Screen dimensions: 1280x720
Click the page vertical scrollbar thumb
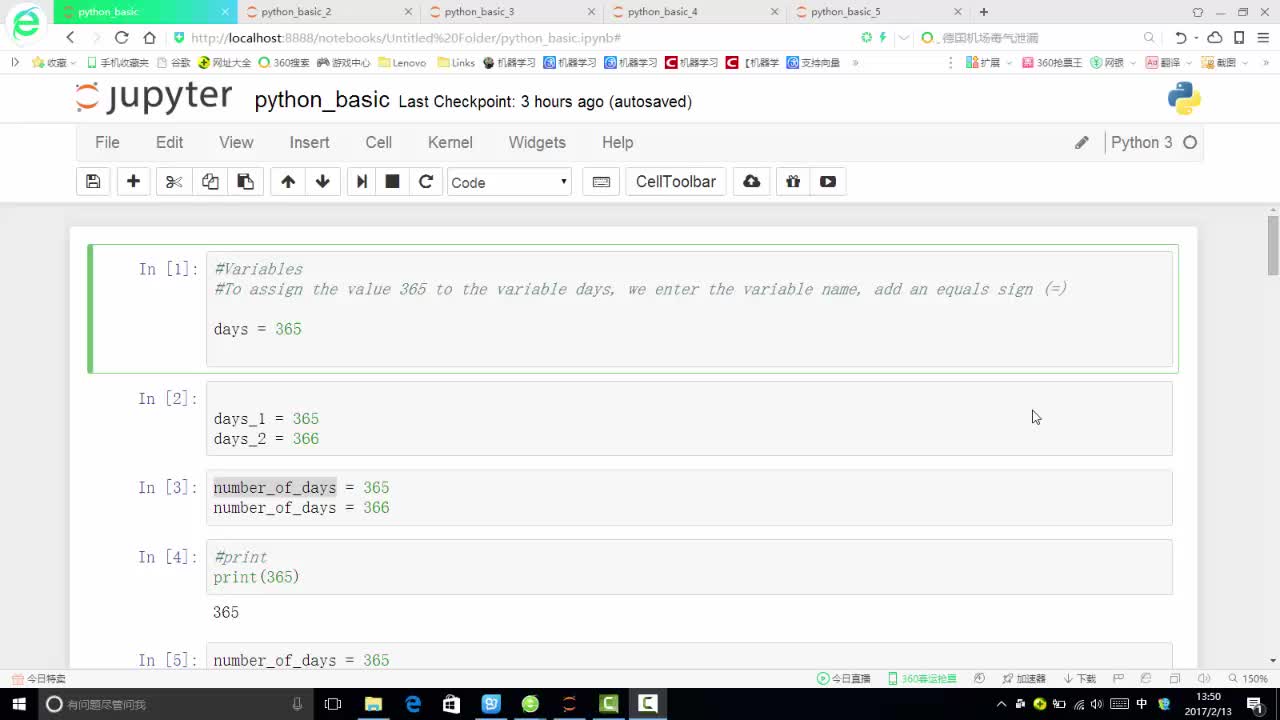point(1273,245)
